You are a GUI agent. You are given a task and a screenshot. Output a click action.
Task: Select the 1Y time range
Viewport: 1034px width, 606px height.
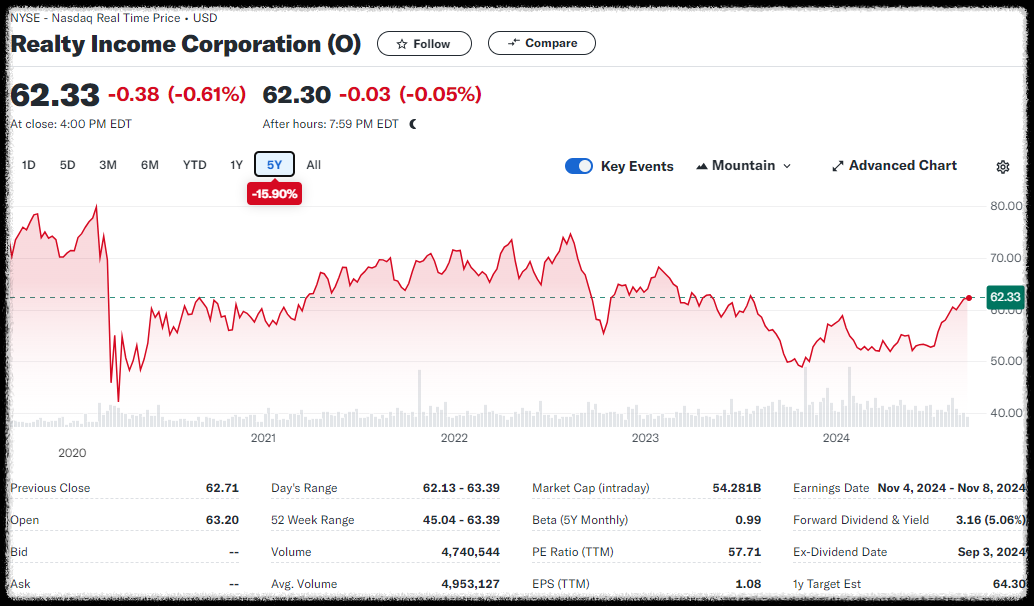point(236,165)
